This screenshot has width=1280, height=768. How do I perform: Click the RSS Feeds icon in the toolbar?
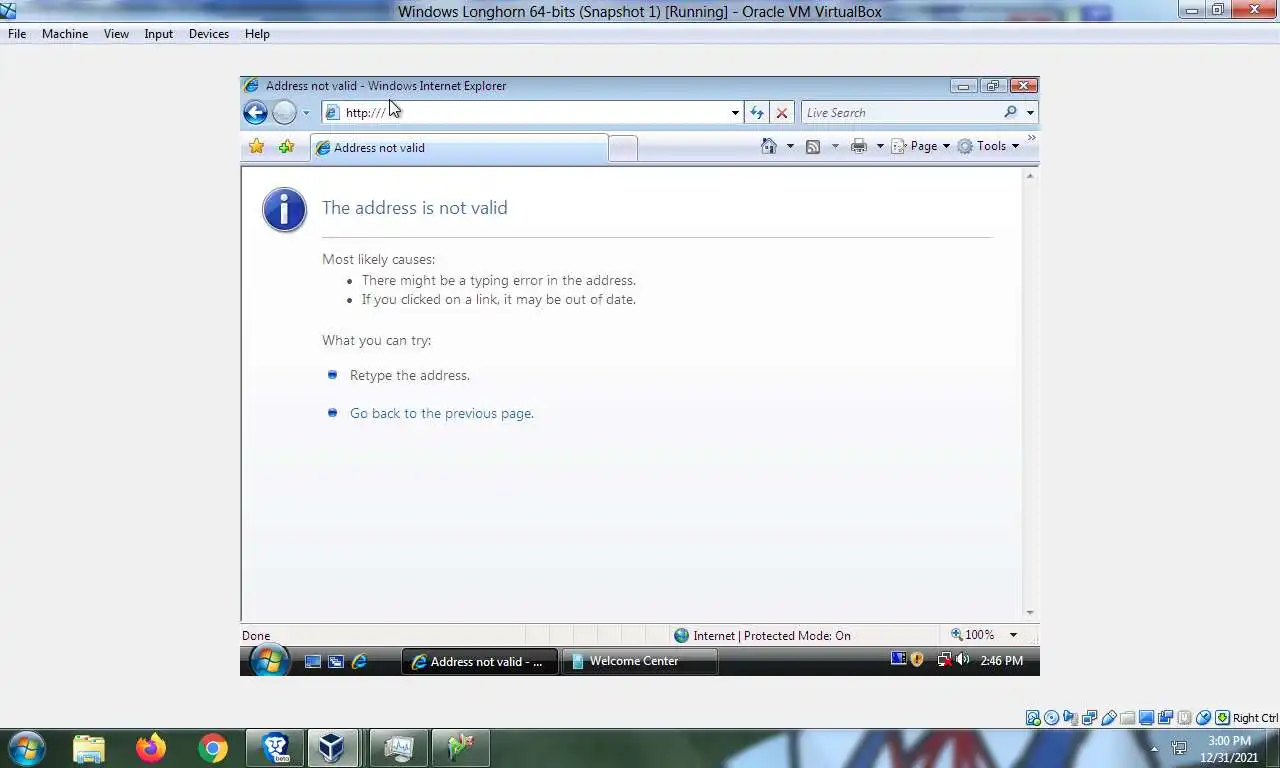point(813,146)
